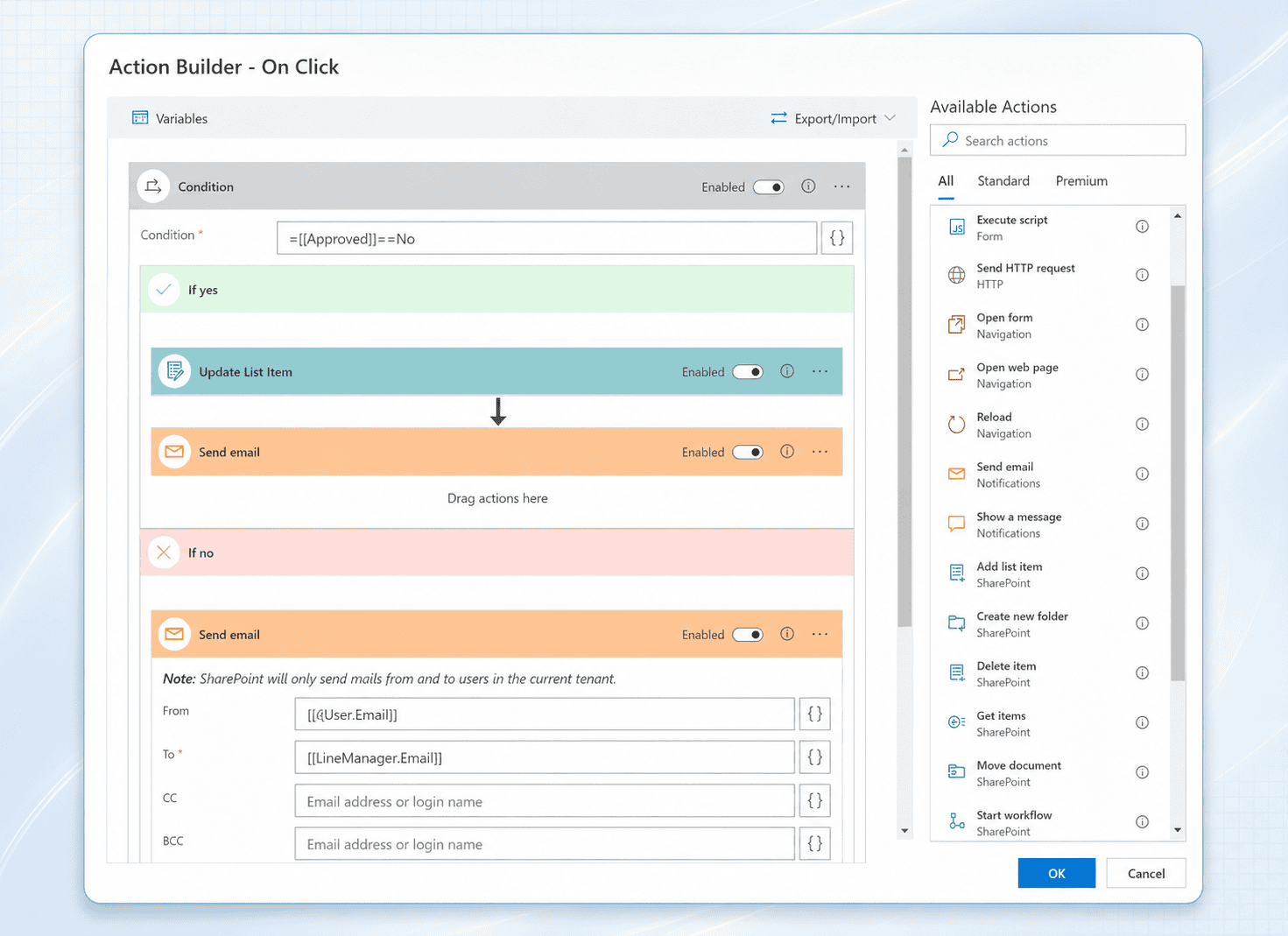This screenshot has width=1288, height=936.
Task: Open expression editor for Condition field
Action: [837, 238]
